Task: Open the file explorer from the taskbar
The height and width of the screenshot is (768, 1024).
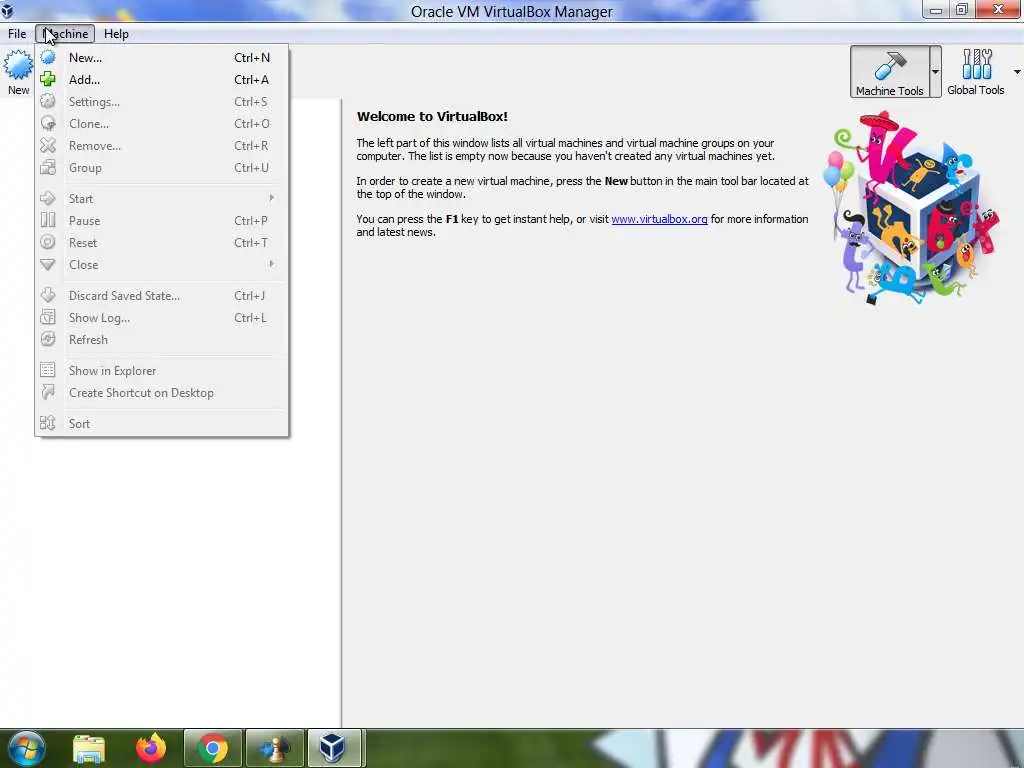Action: (x=89, y=748)
